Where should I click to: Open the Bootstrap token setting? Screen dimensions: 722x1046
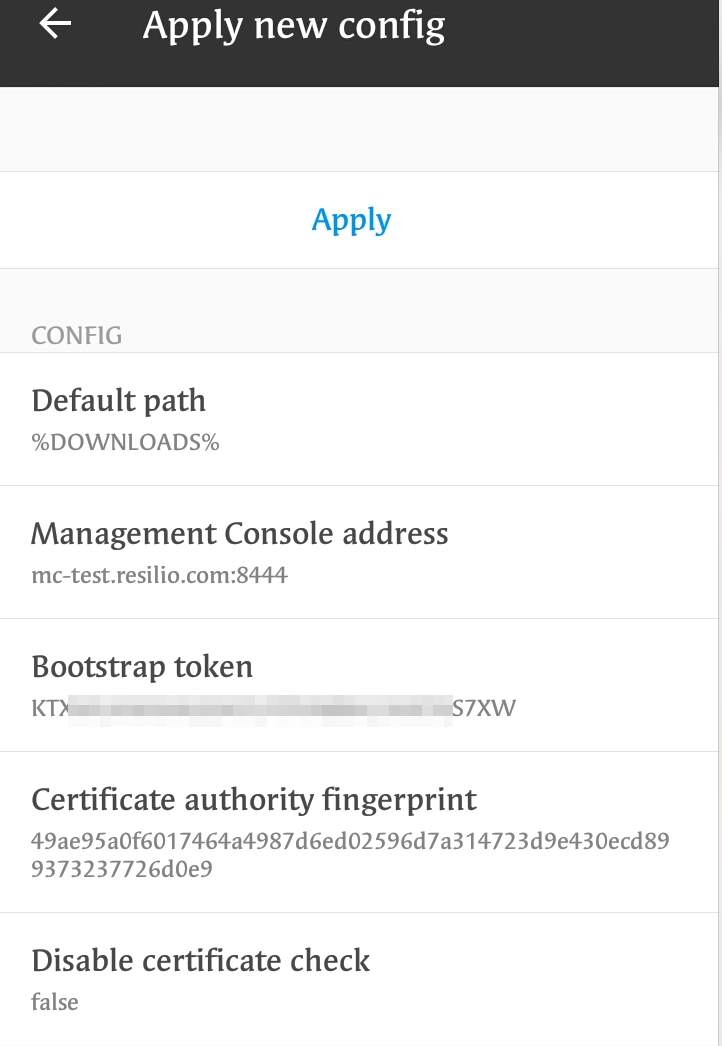(142, 666)
